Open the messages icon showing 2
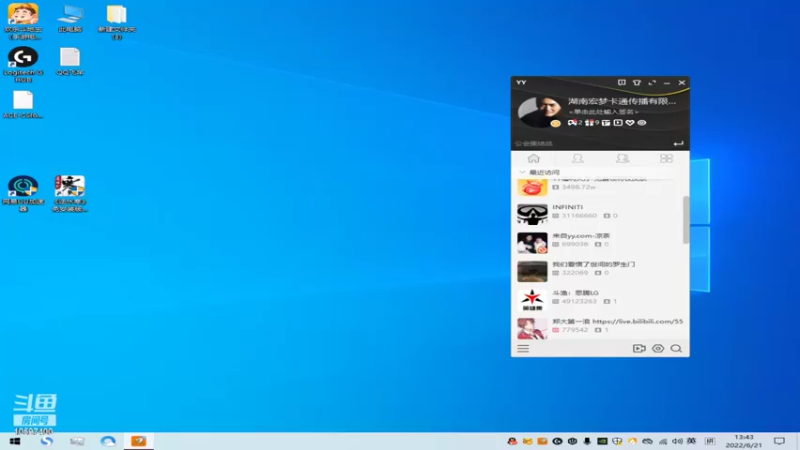The width and height of the screenshot is (800, 450). pyautogui.click(x=574, y=122)
